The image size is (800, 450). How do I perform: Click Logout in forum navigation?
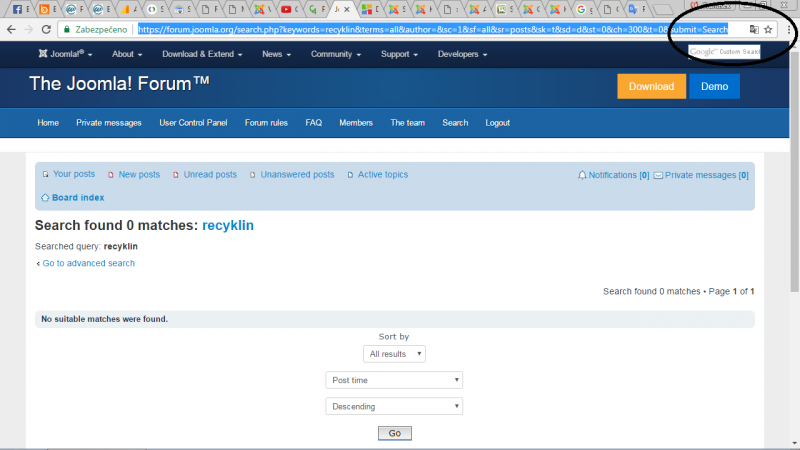point(497,123)
